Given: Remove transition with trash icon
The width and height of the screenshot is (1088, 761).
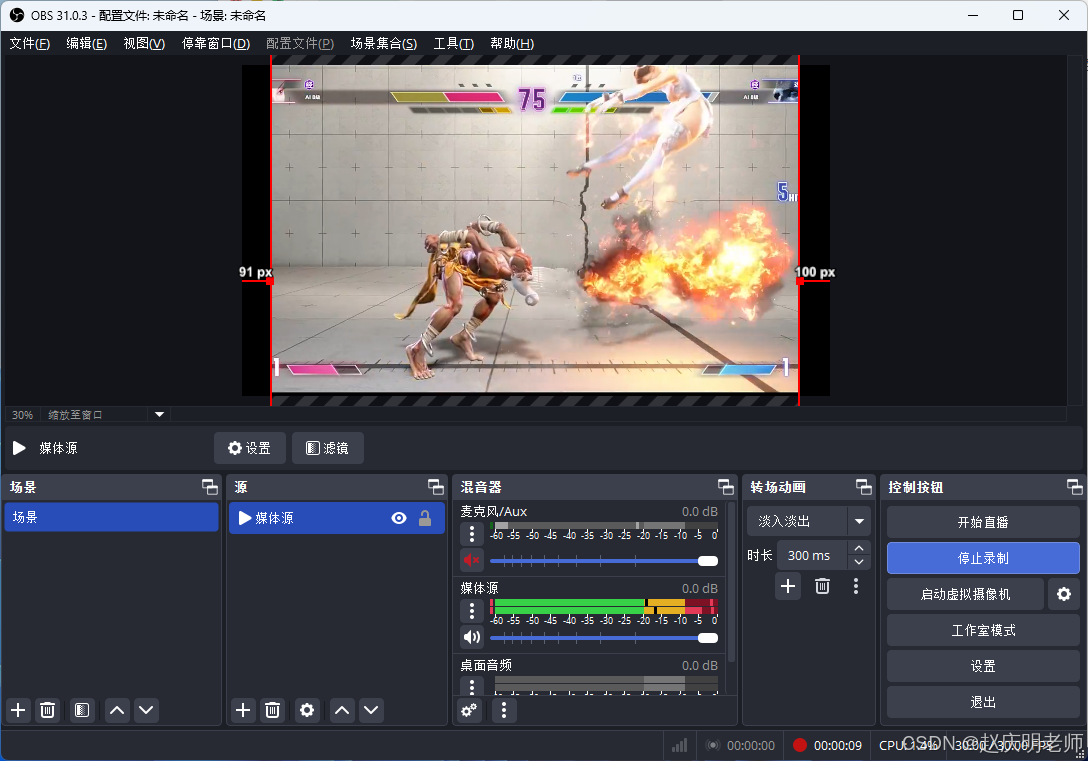Looking at the screenshot, I should pyautogui.click(x=822, y=587).
